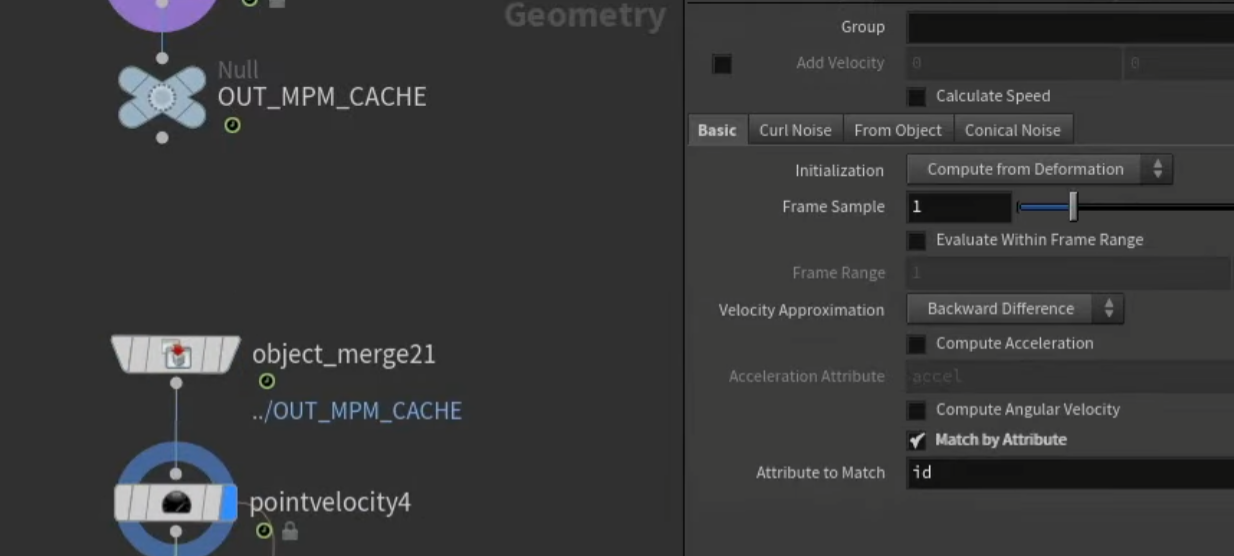Enable the Compute Angular Velocity checkbox
1234x556 pixels.
point(916,410)
